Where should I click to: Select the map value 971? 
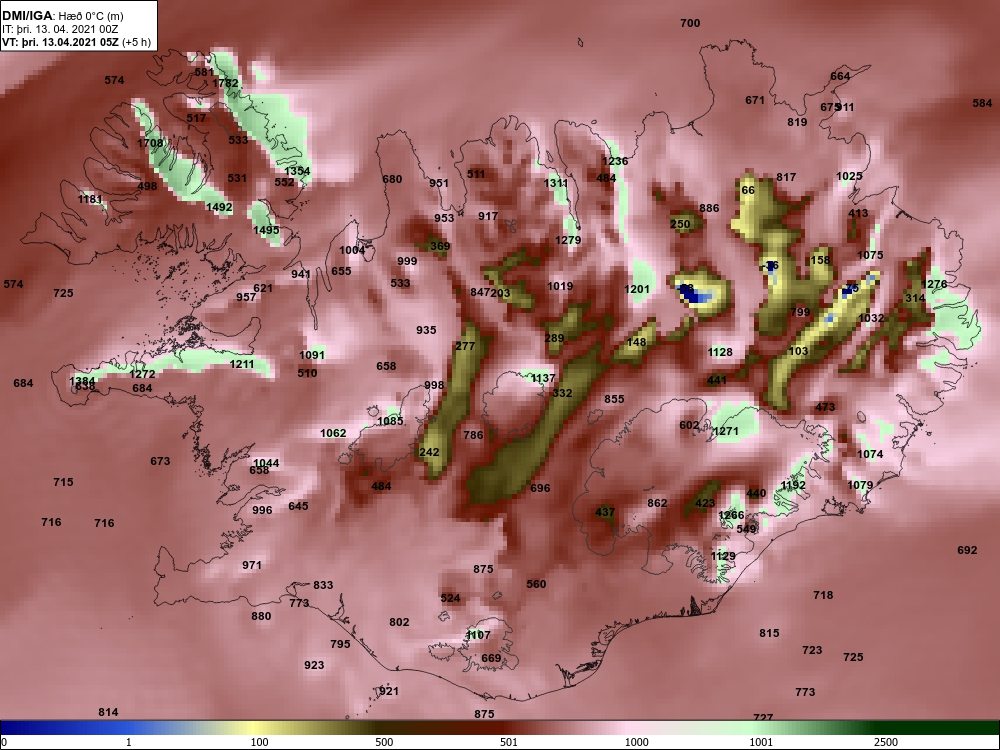[252, 566]
